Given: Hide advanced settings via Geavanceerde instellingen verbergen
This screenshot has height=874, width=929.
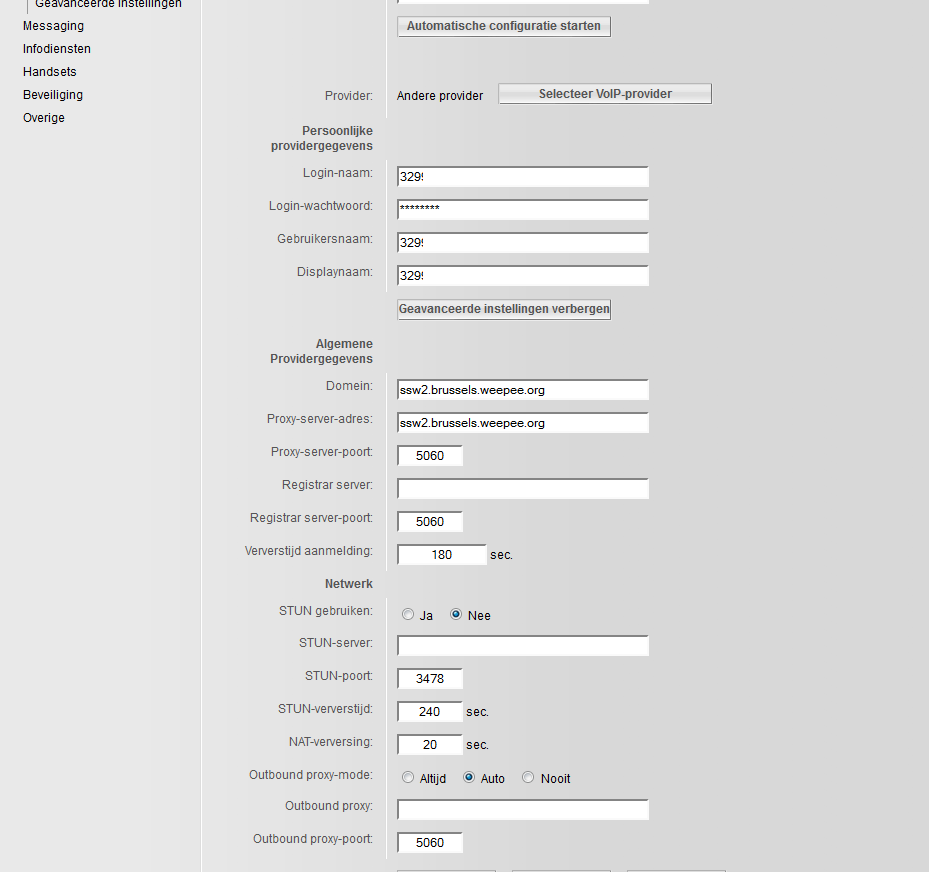Looking at the screenshot, I should pyautogui.click(x=503, y=309).
